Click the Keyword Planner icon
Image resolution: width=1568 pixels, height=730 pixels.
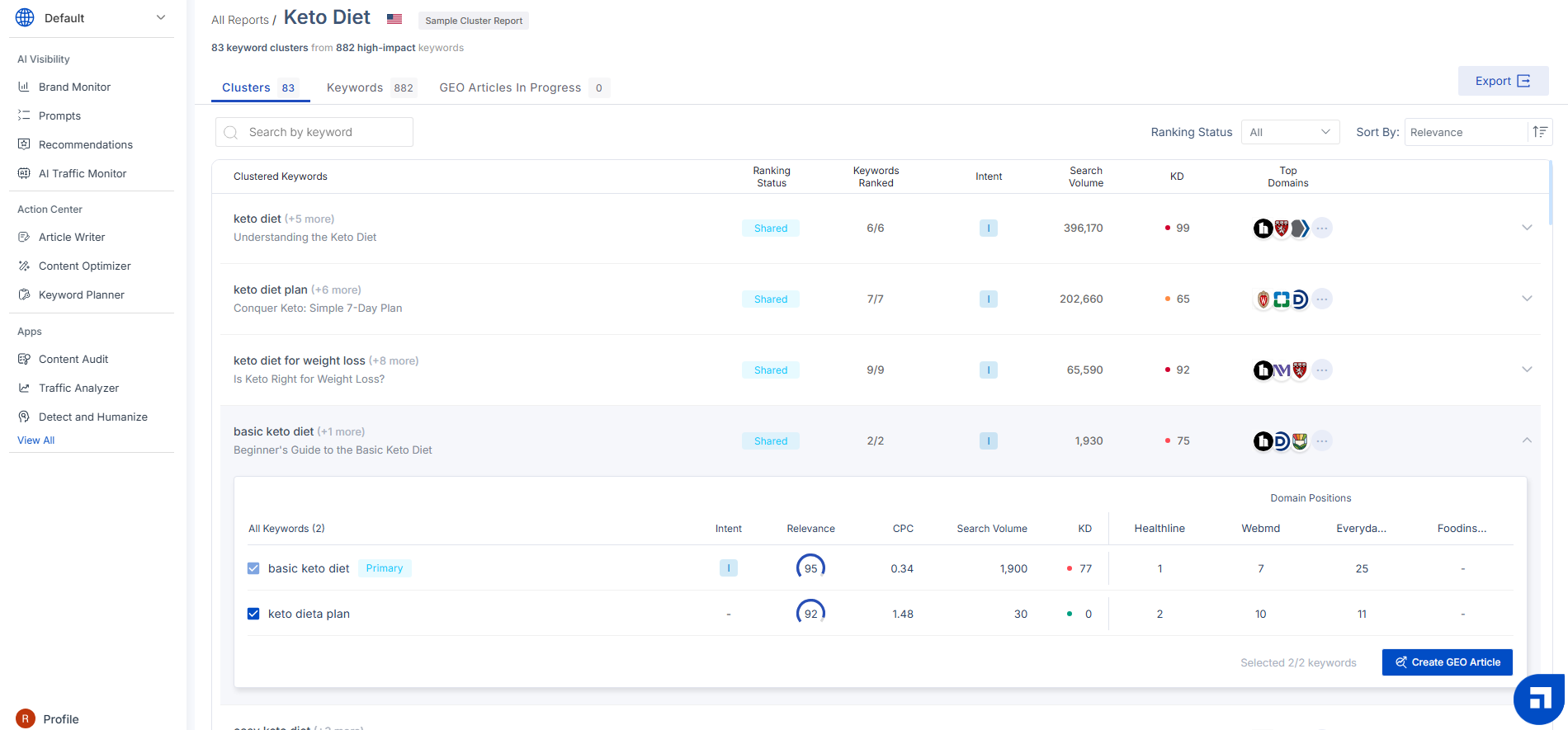click(x=24, y=294)
